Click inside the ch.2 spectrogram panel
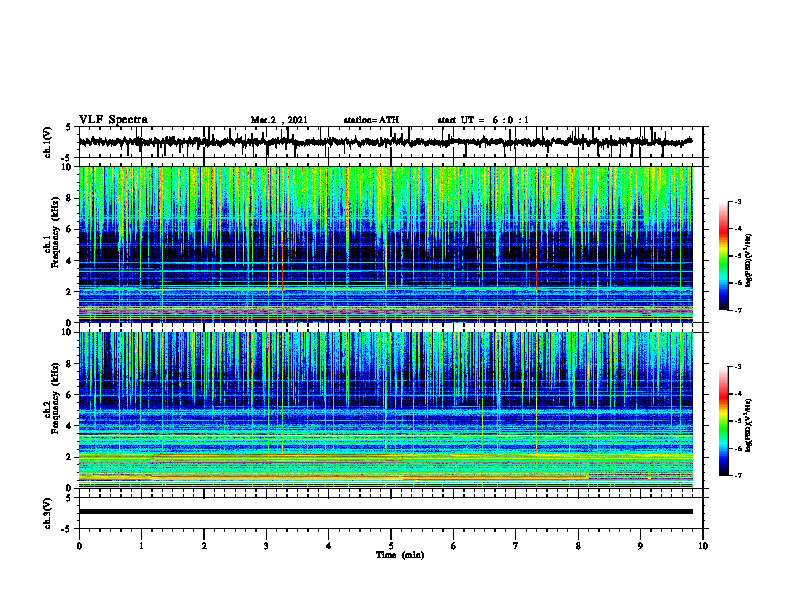Screen dimensions: 792x612 [x=385, y=410]
